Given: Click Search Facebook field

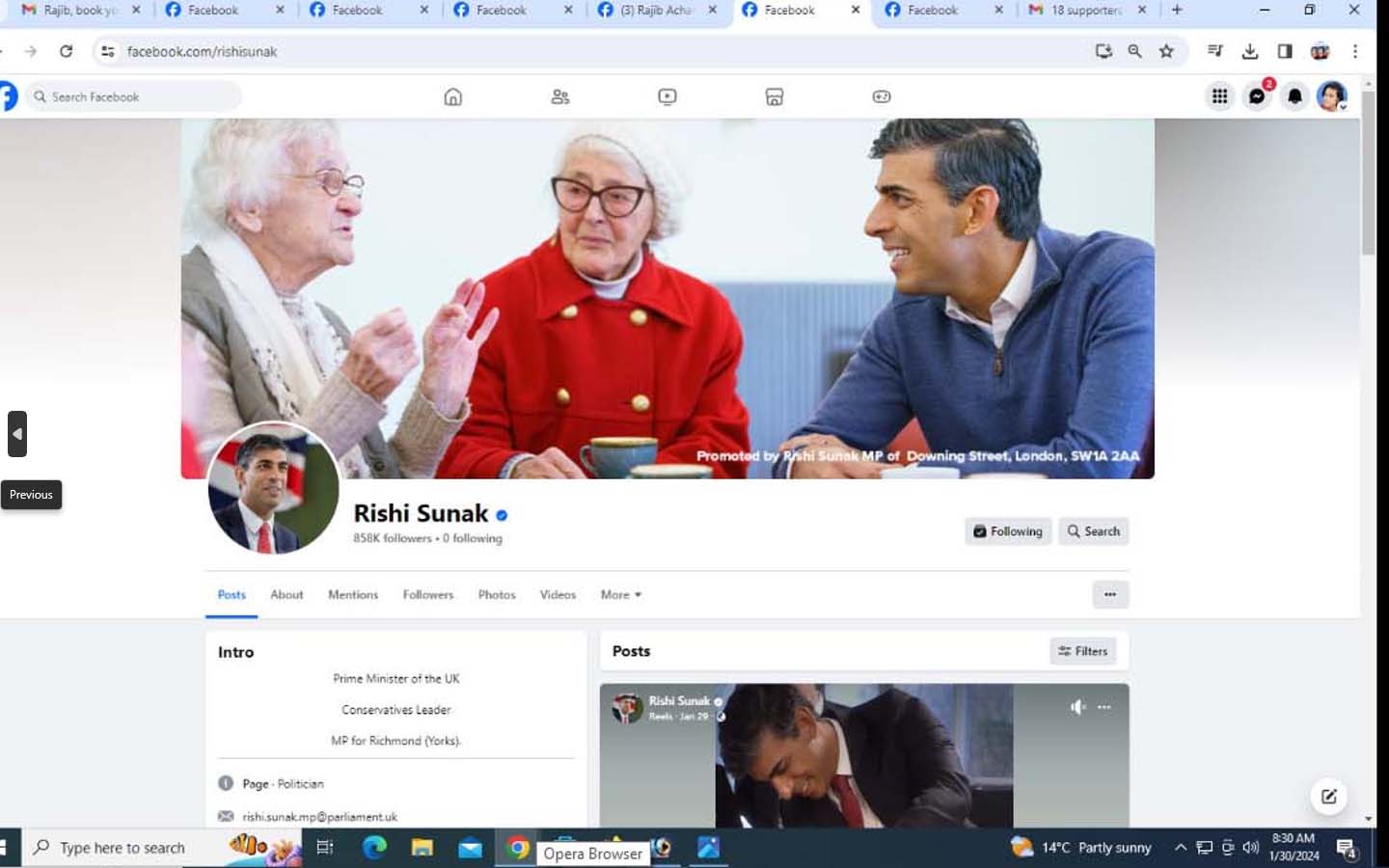Looking at the screenshot, I should pyautogui.click(x=133, y=96).
